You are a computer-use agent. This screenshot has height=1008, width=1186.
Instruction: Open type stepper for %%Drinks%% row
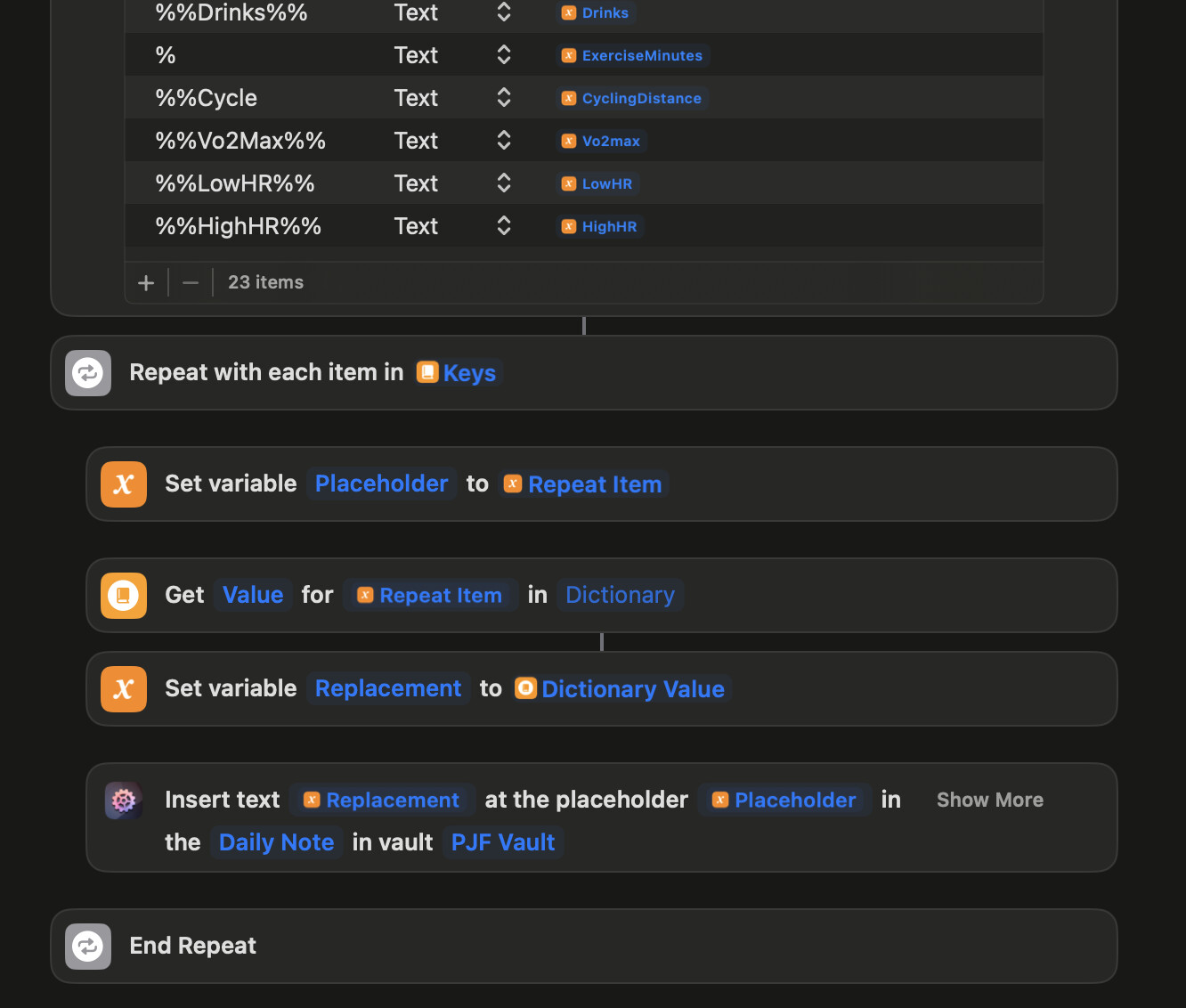coord(503,12)
